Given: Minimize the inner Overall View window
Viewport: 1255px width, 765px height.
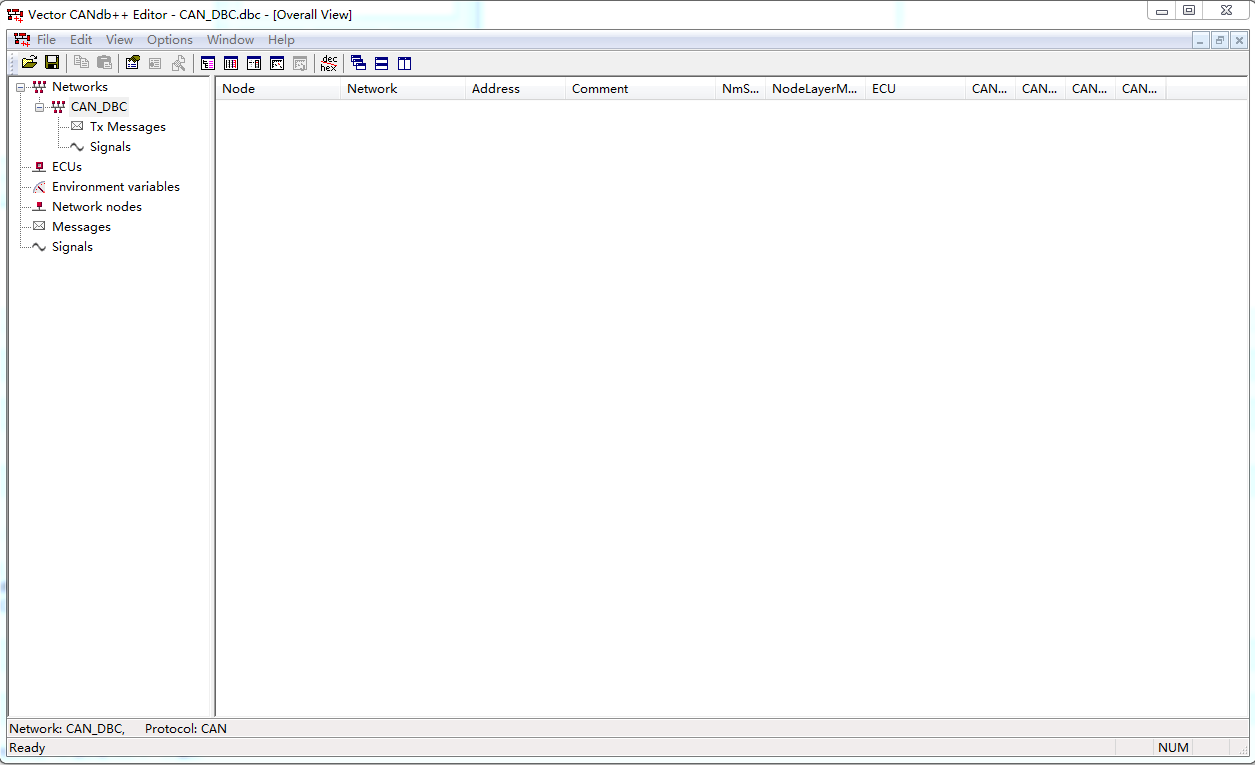Looking at the screenshot, I should 1201,40.
